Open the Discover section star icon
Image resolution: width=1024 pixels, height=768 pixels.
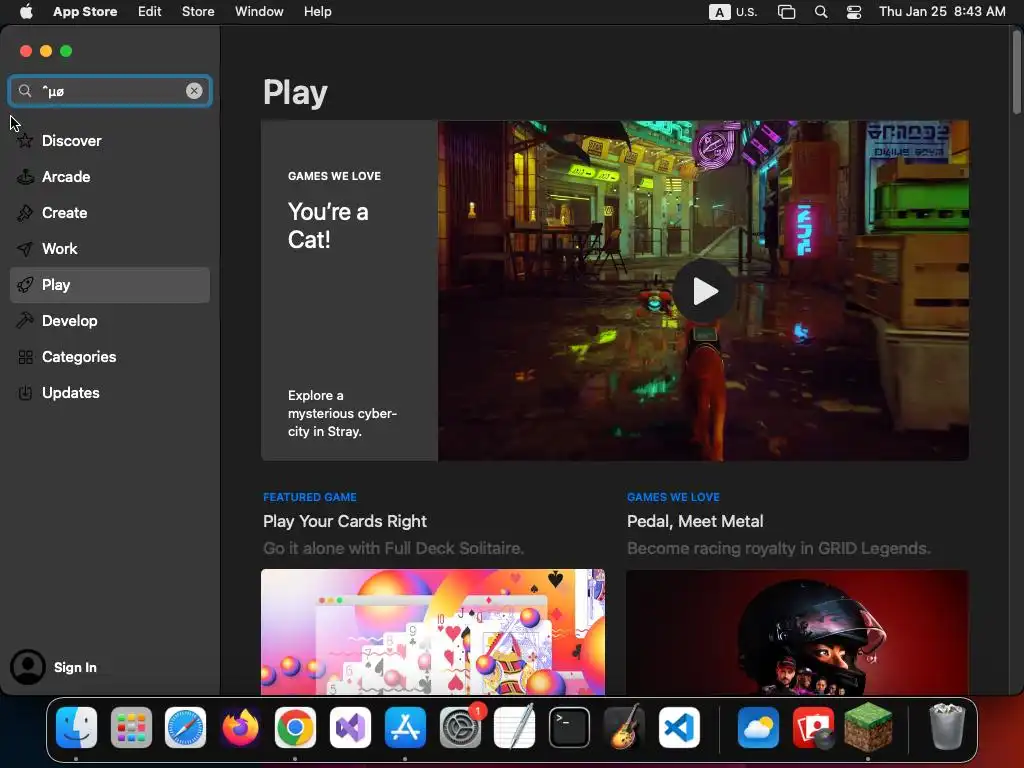(x=25, y=140)
